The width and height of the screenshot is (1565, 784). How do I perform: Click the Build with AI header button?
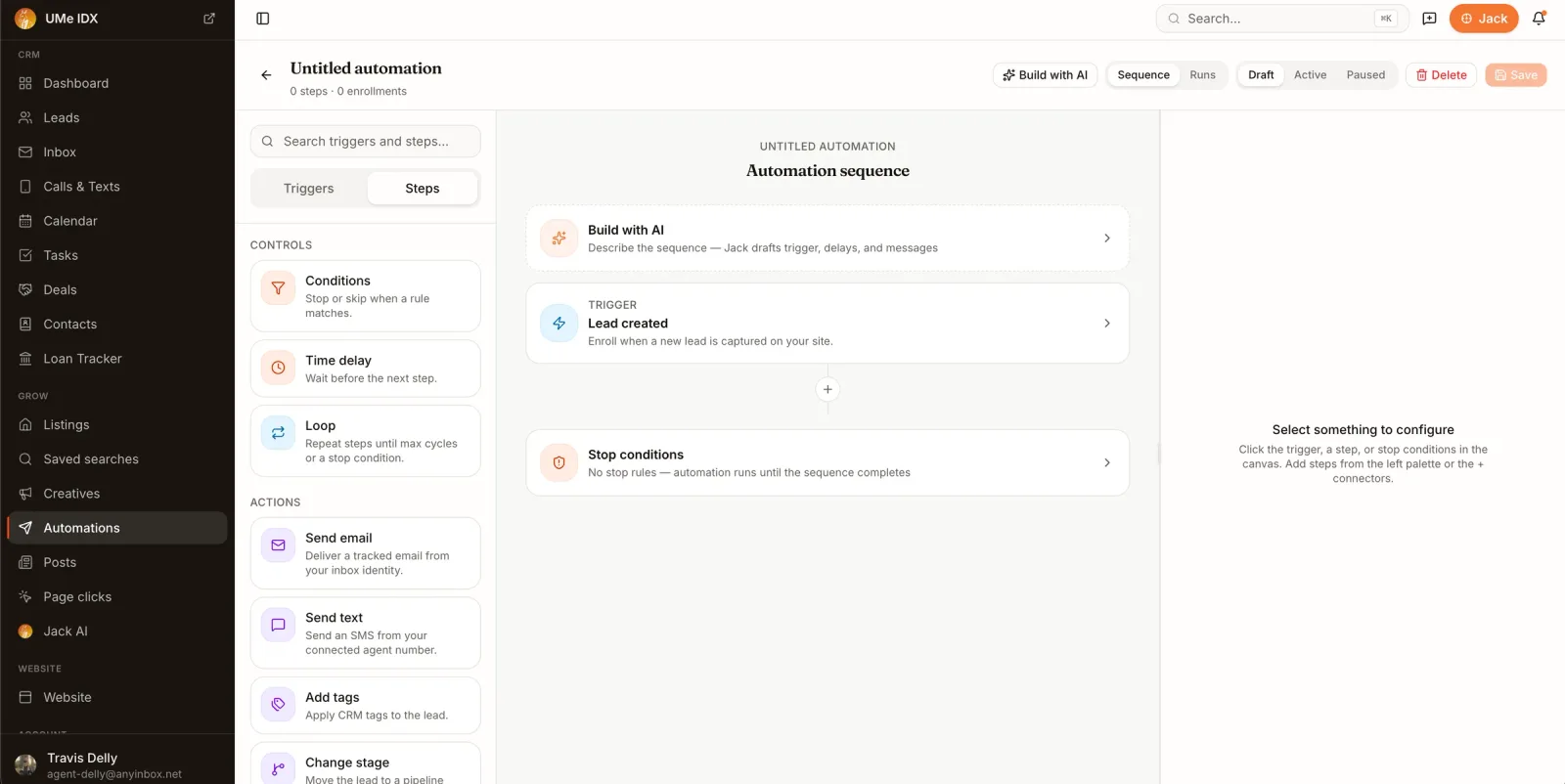[x=1045, y=75]
